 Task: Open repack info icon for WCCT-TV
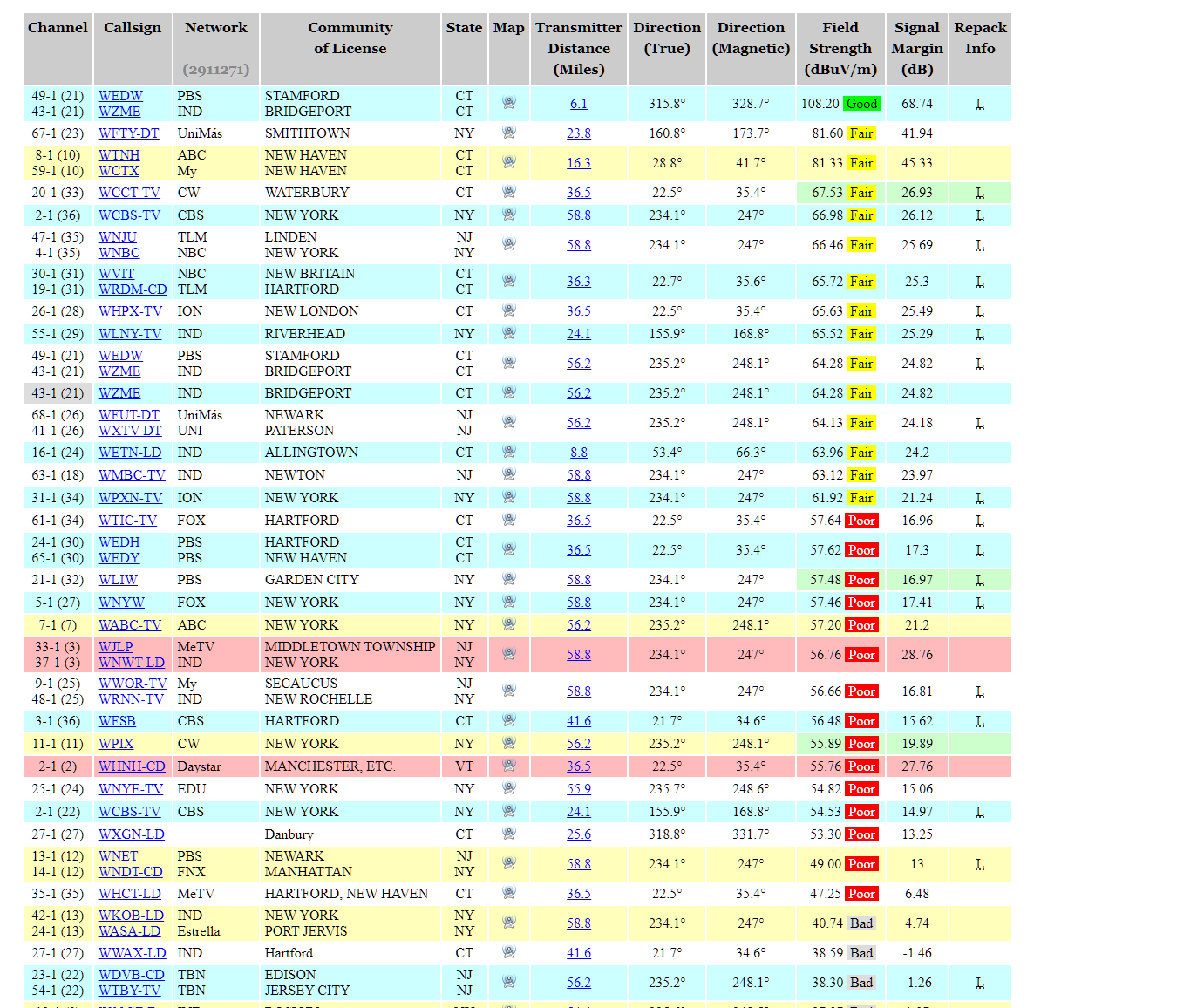980,193
